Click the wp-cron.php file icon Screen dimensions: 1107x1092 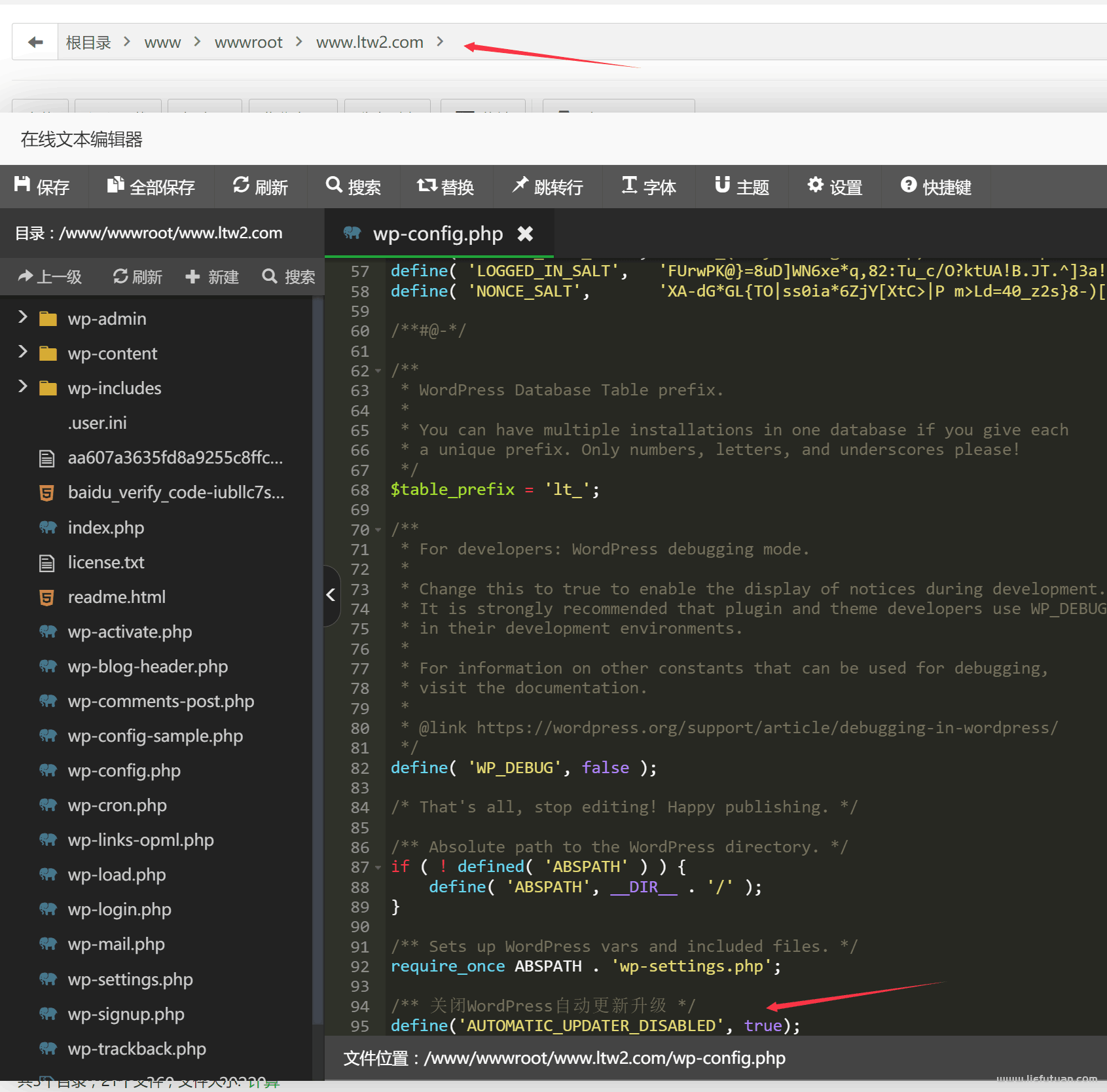coord(48,805)
